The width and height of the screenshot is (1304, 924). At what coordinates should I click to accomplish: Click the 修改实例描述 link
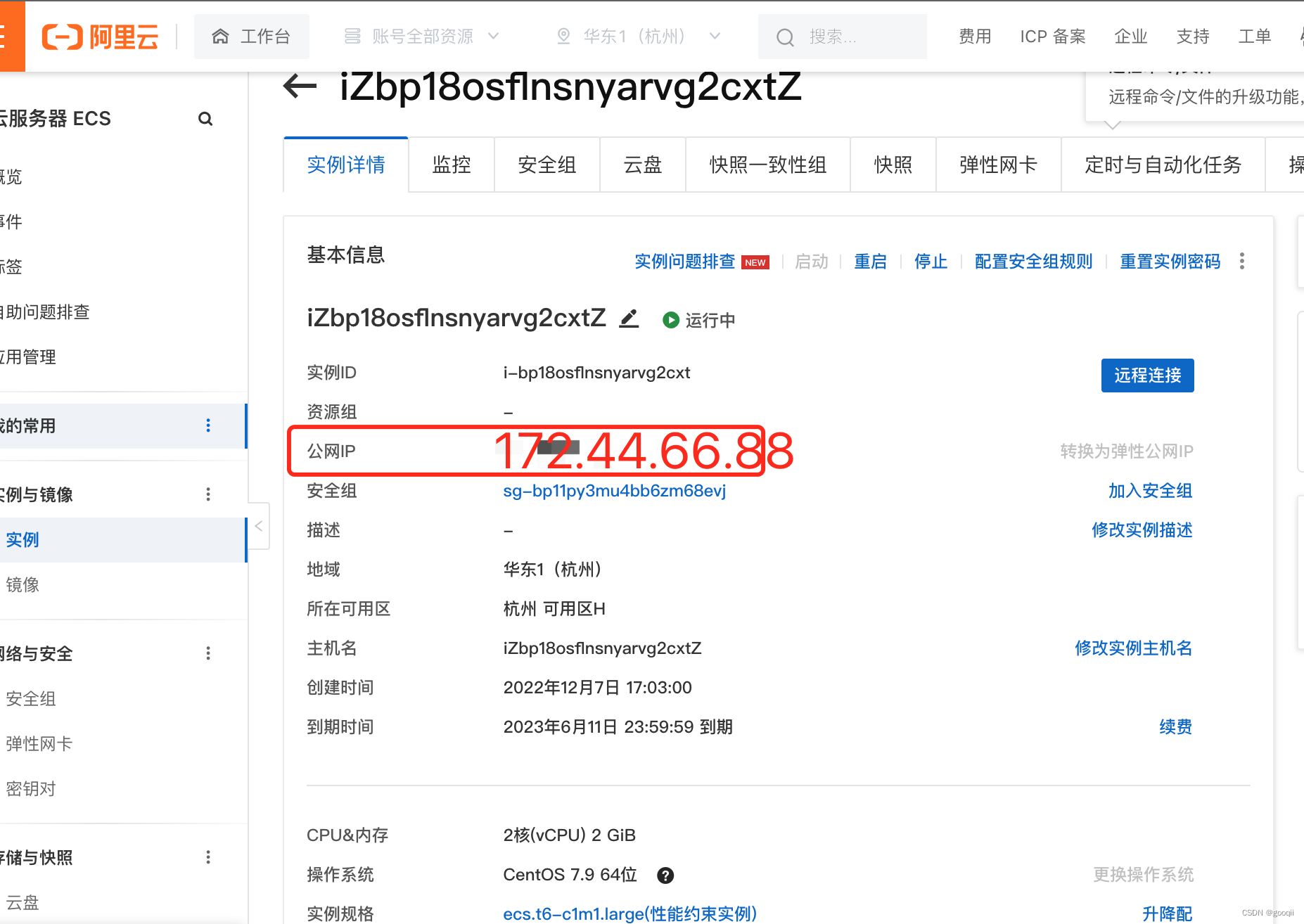pyautogui.click(x=1142, y=530)
